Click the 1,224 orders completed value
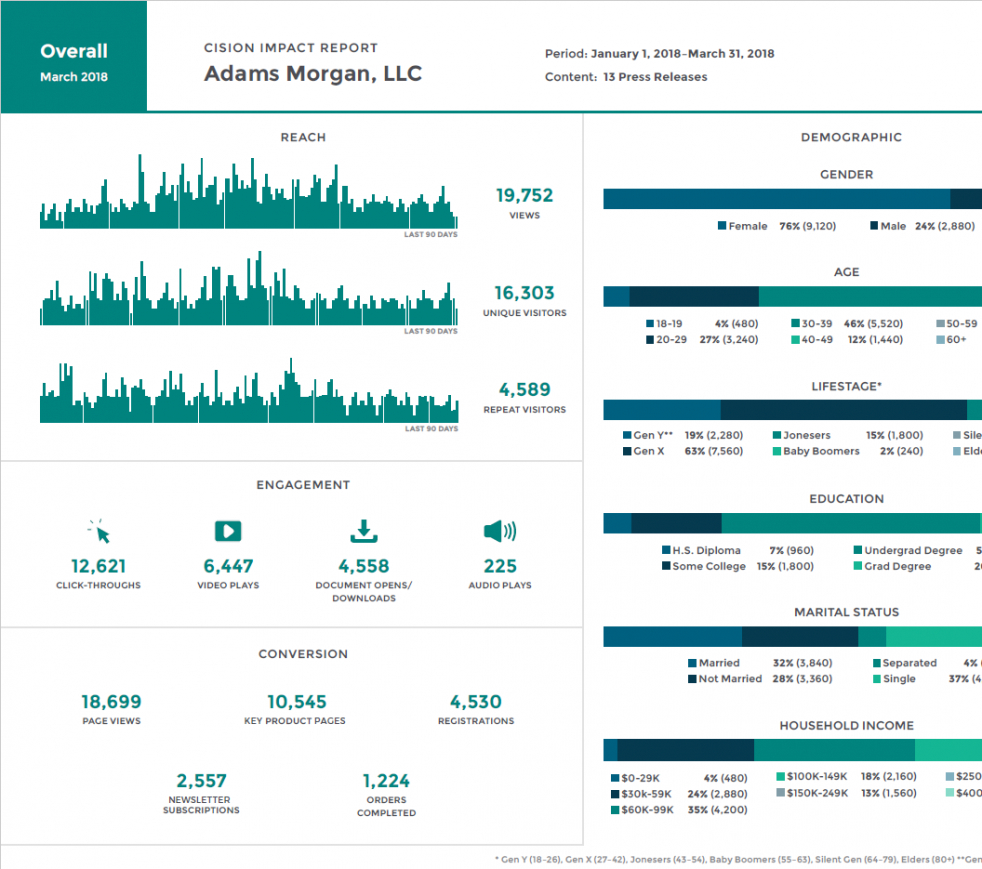The width and height of the screenshot is (982, 869). pyautogui.click(x=386, y=781)
